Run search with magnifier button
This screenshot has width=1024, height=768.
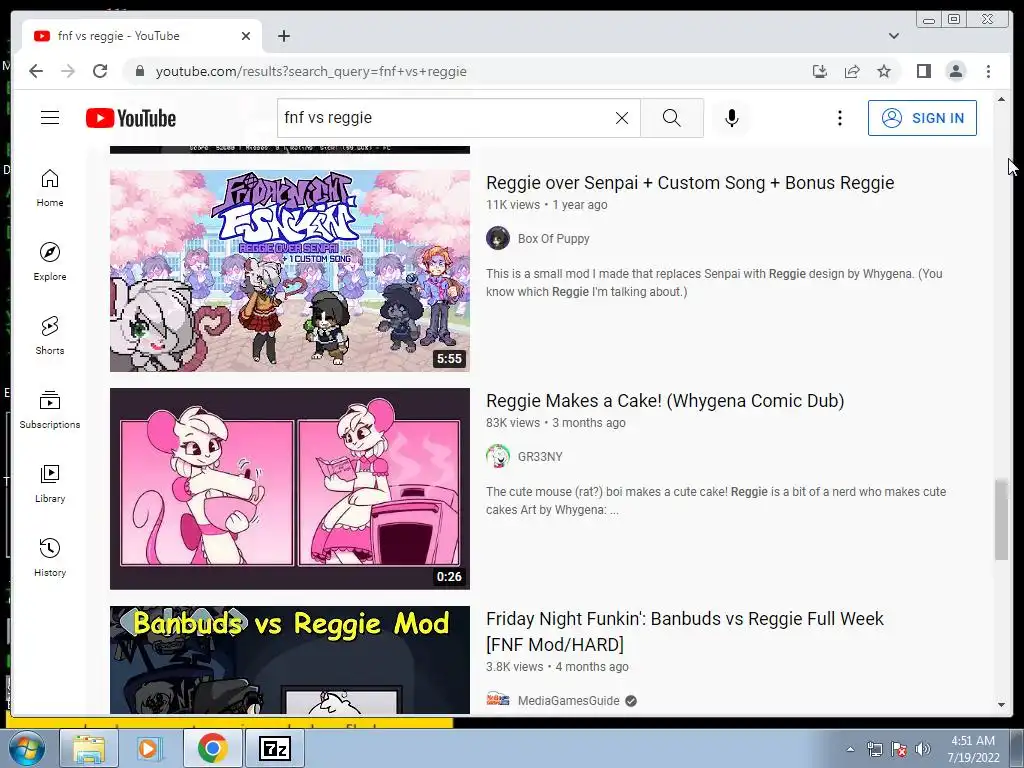point(671,118)
